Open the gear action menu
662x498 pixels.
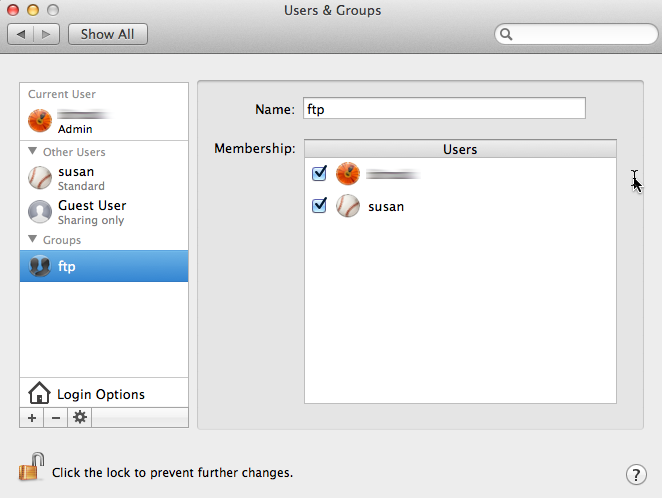pos(80,418)
